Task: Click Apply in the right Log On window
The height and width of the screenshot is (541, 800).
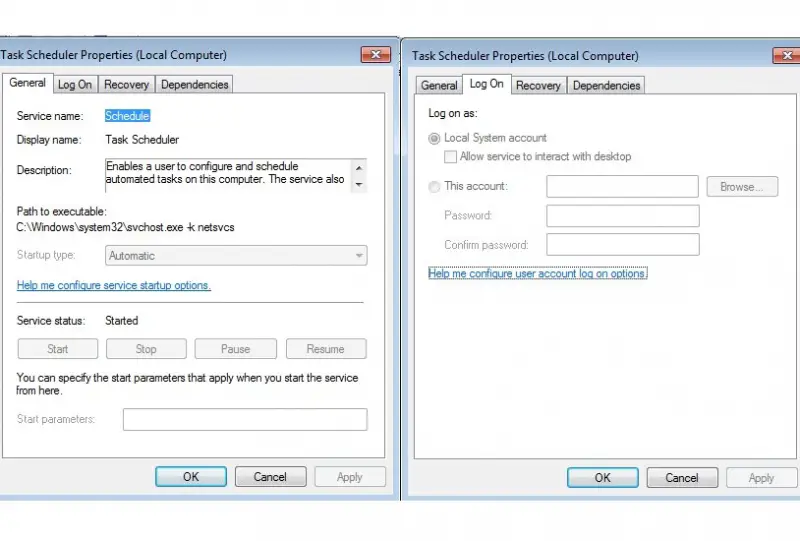Action: pyautogui.click(x=761, y=478)
